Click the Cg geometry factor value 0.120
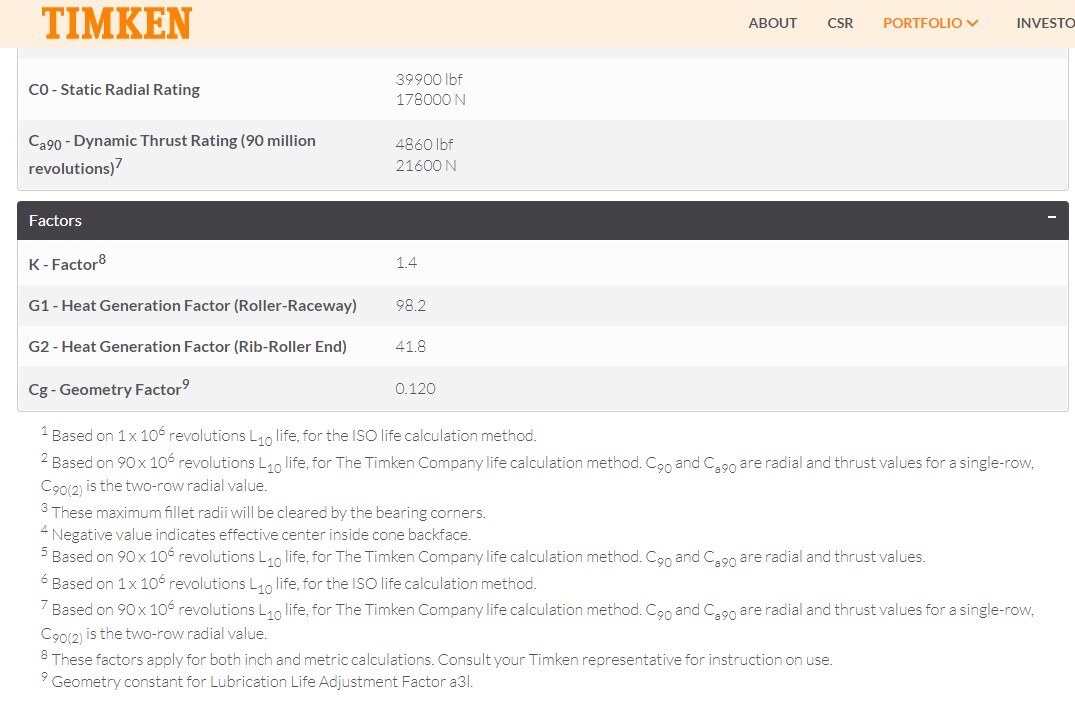Viewport: 1075px width, 712px height. 415,389
